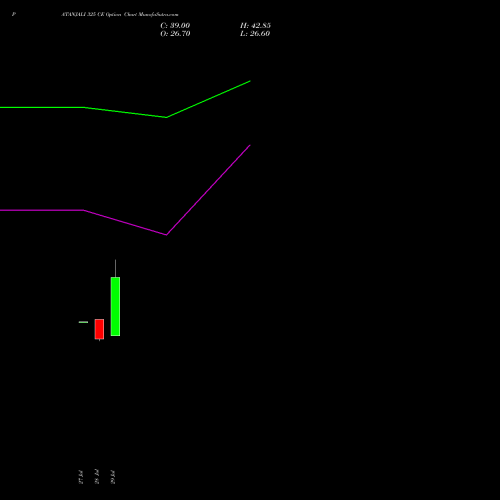The height and width of the screenshot is (500, 500).
Task: Click the high value H: 42.85
Action: pyautogui.click(x=255, y=26)
